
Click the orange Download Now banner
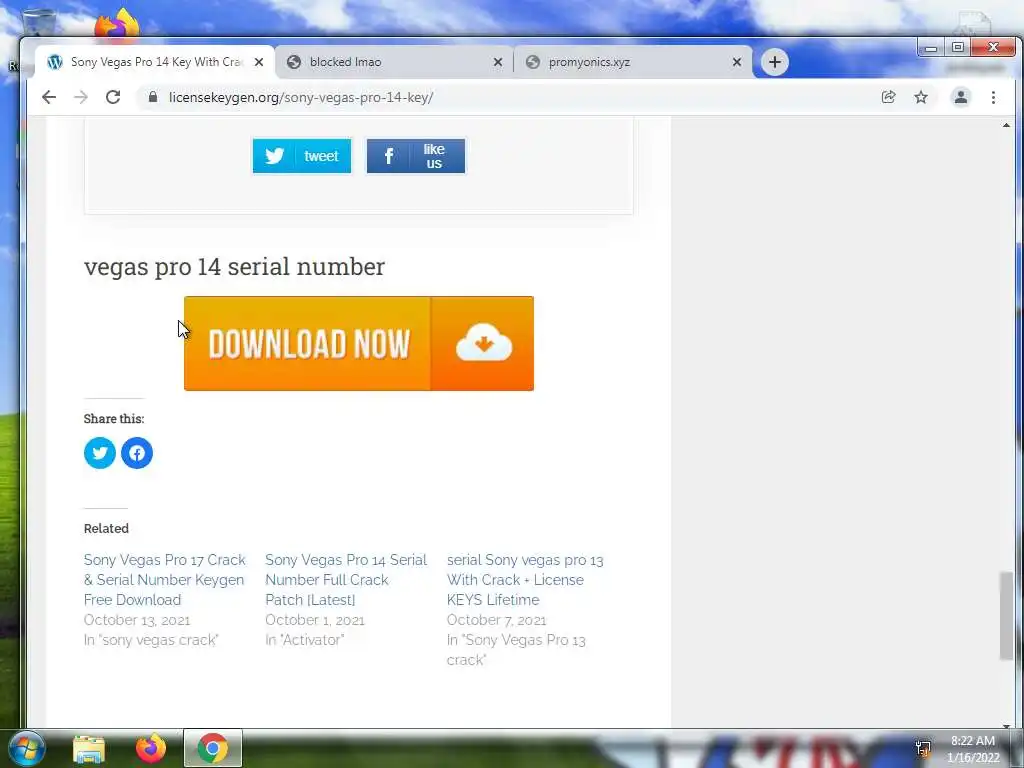click(x=359, y=344)
